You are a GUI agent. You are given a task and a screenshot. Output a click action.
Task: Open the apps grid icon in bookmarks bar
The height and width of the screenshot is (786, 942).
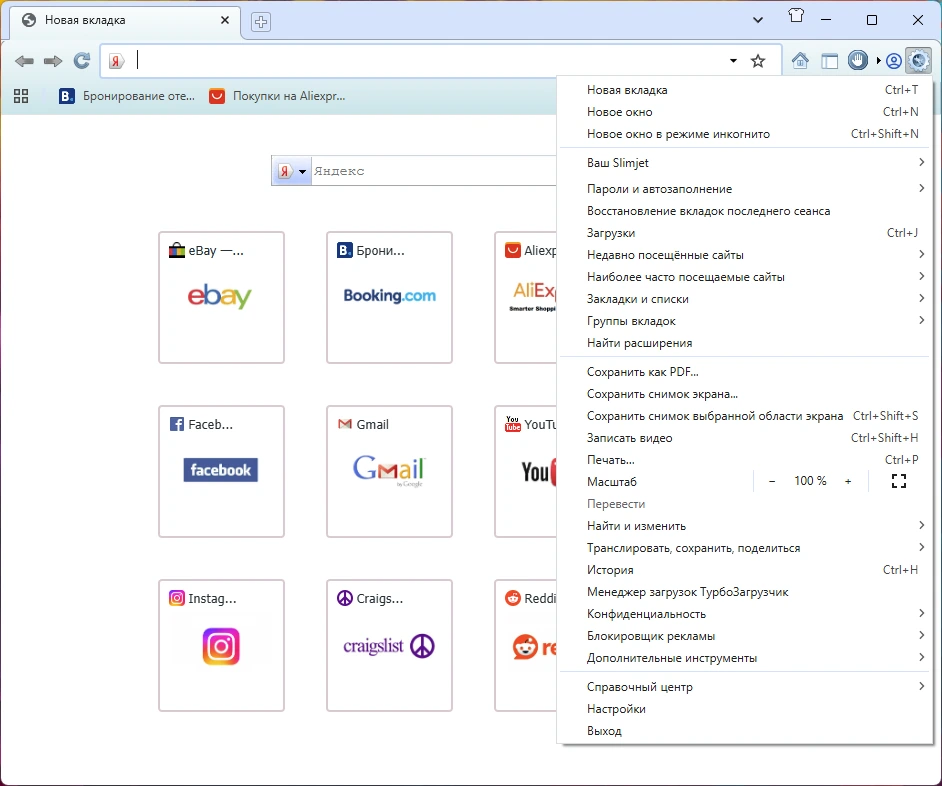pyautogui.click(x=21, y=96)
